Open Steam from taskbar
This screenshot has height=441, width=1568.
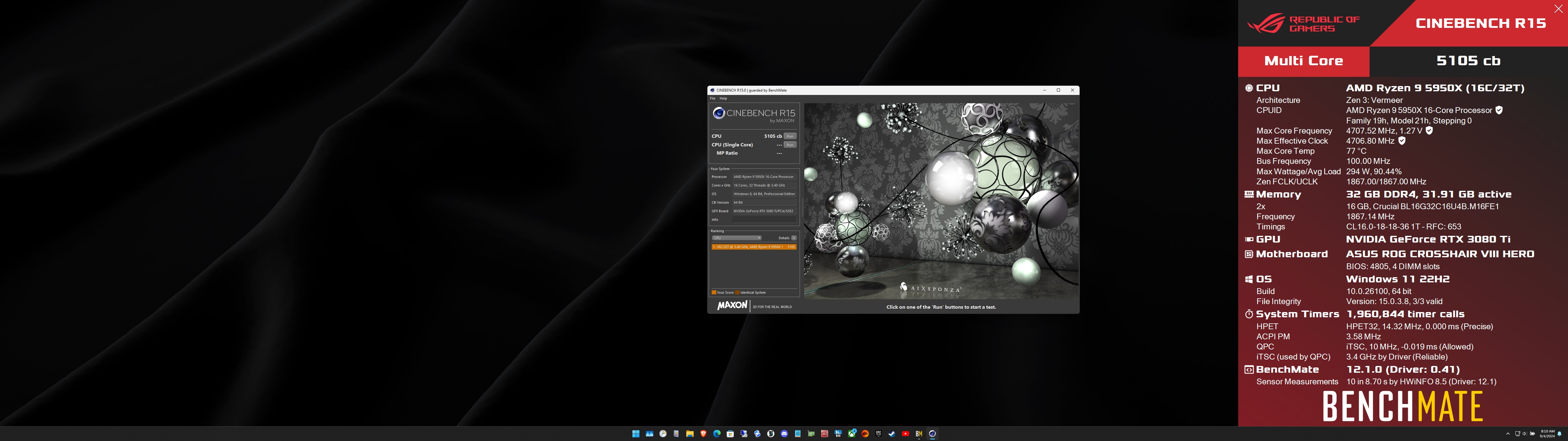point(892,434)
